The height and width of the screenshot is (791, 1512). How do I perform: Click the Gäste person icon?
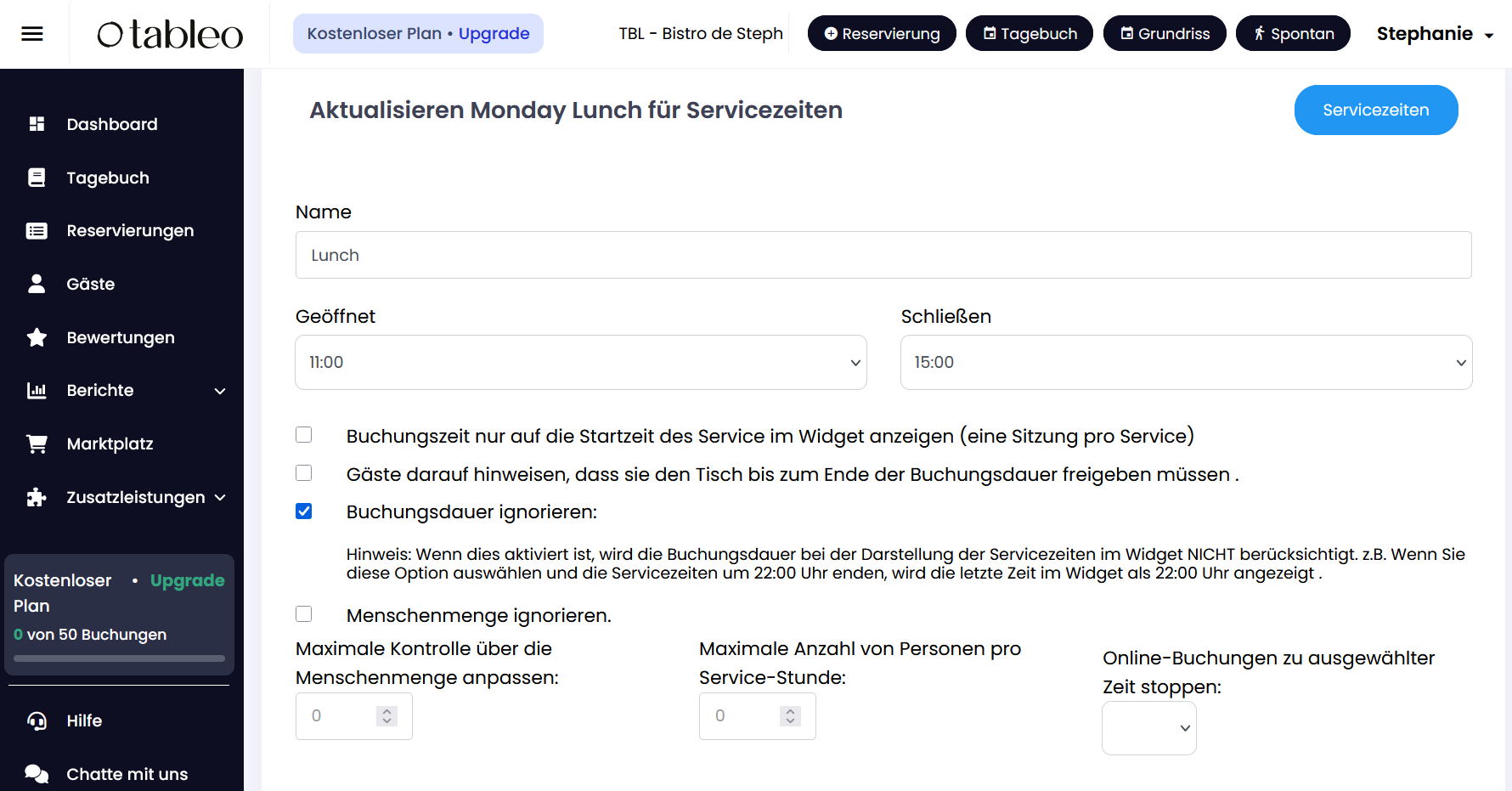coord(37,284)
